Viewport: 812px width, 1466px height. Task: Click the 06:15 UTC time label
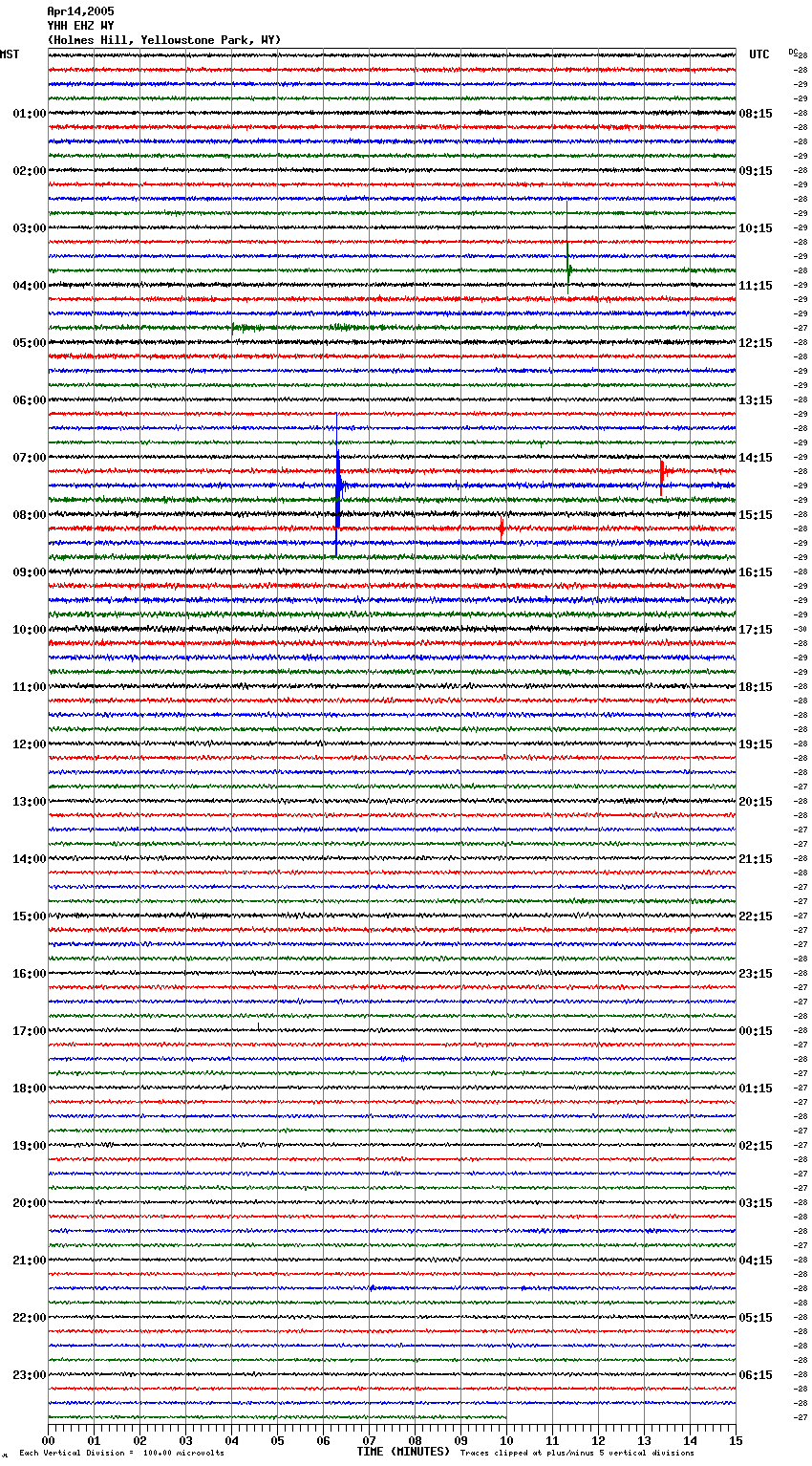pyautogui.click(x=756, y=1375)
